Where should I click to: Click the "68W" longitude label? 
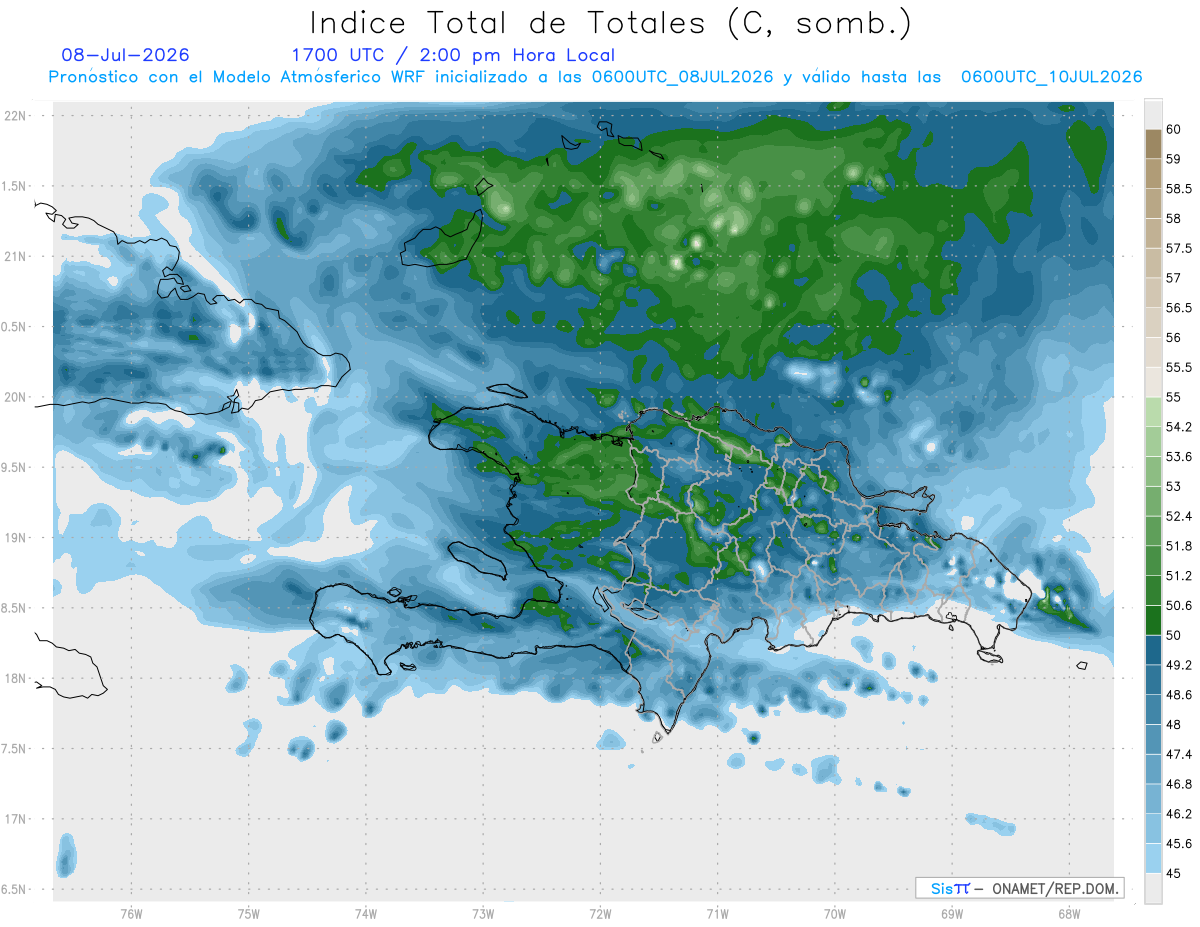pos(1068,913)
